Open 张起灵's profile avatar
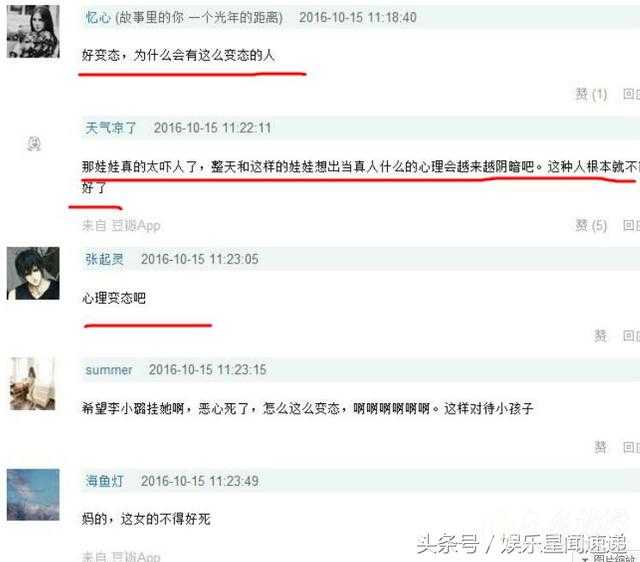The width and height of the screenshot is (640, 562). 33,273
